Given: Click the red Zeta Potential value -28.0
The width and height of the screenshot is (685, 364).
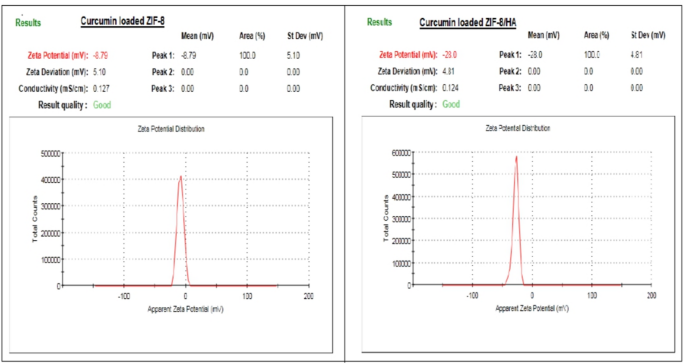Looking at the screenshot, I should [x=450, y=55].
